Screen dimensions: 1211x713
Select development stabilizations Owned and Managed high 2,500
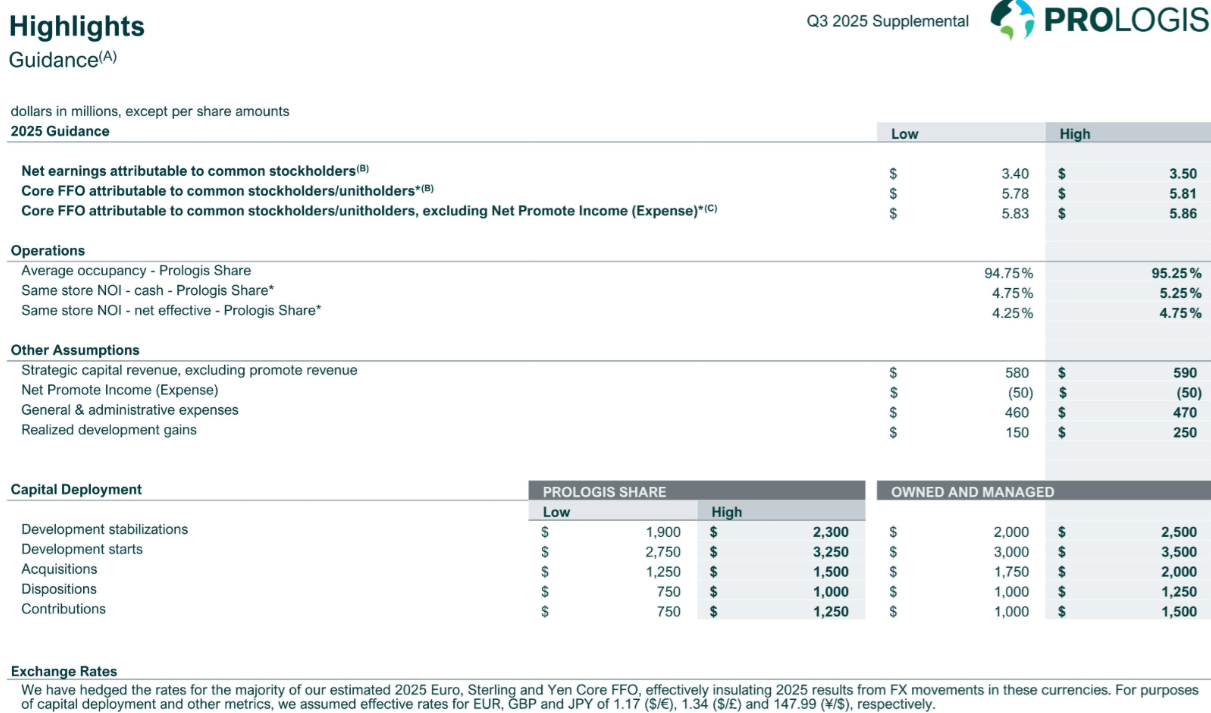pyautogui.click(x=1179, y=532)
